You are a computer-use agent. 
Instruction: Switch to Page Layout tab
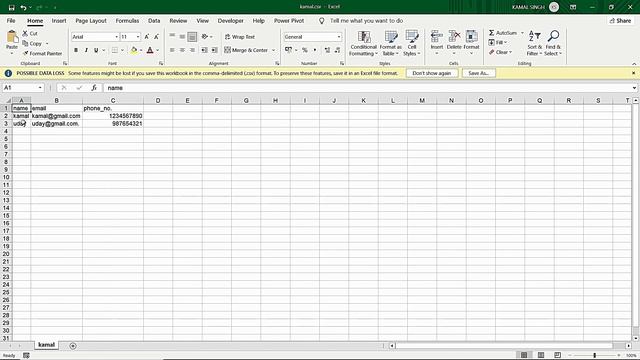pos(91,20)
